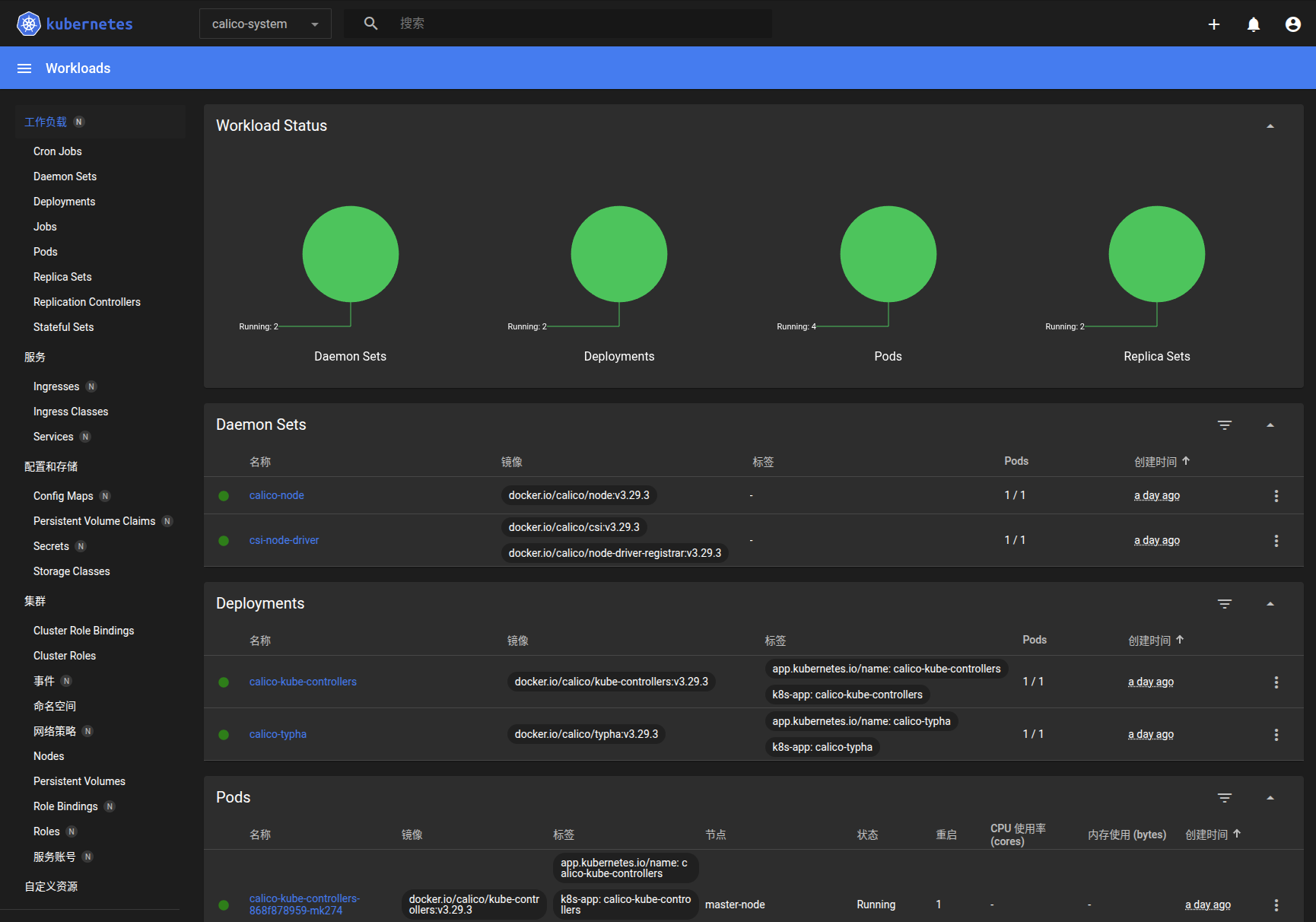Open Config Maps in sidebar
Viewport: 1316px width, 922px height.
[63, 496]
